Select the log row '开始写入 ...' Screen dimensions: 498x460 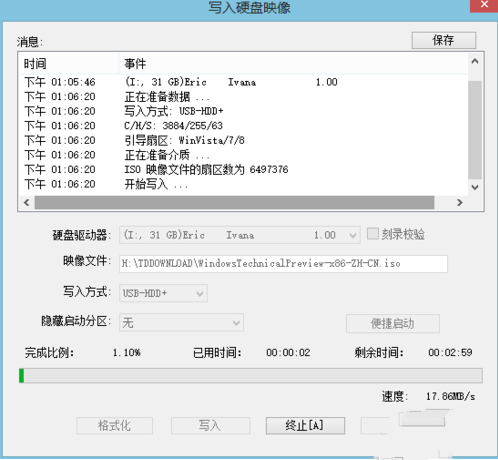[243, 184]
